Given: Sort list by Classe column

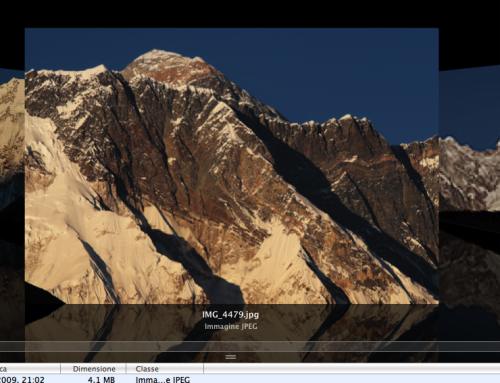Looking at the screenshot, I should click(165, 369).
